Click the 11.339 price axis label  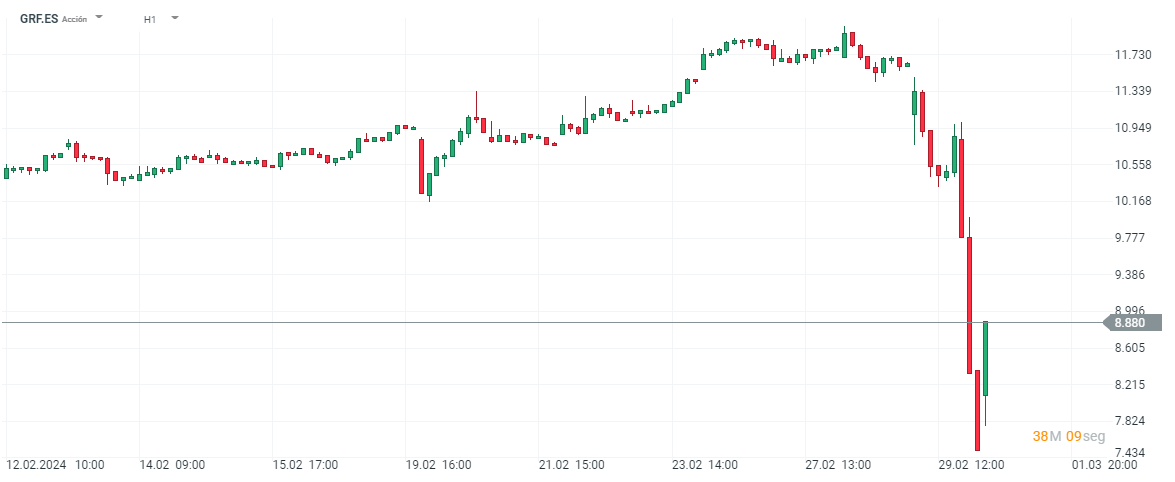tap(1133, 92)
